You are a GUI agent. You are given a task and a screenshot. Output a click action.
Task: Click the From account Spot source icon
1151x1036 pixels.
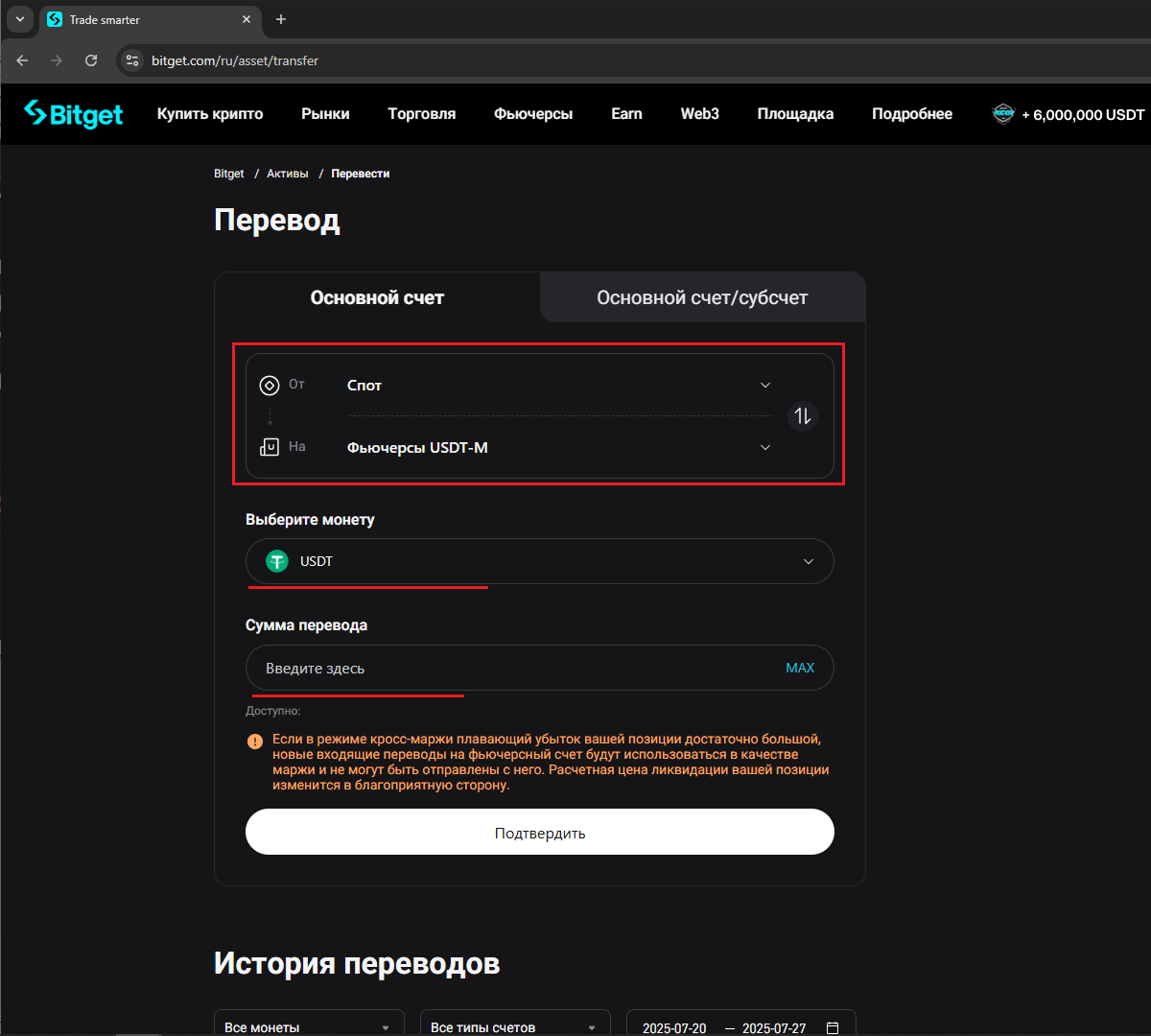click(x=270, y=386)
